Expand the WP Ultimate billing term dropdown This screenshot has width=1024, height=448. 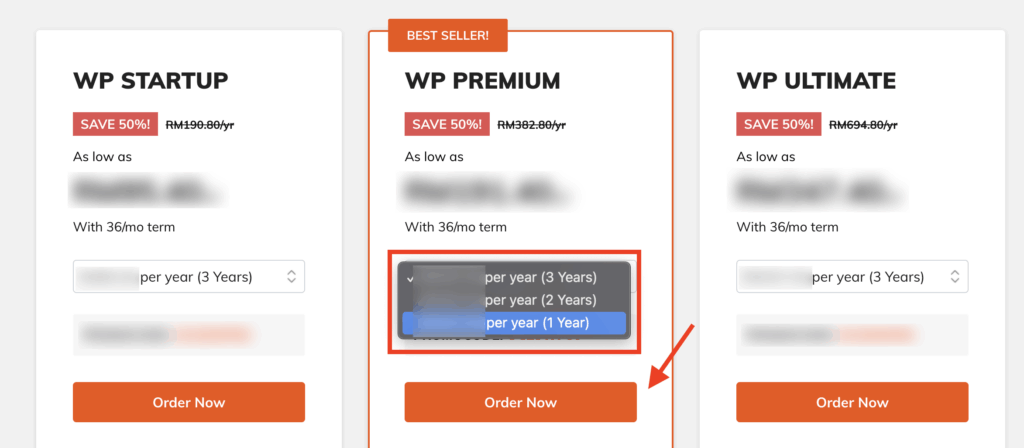(x=852, y=277)
